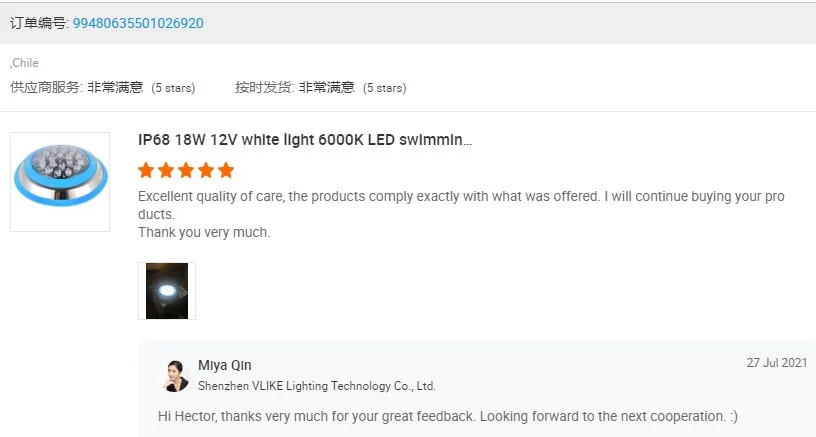This screenshot has width=816, height=437.
Task: Click Shenzhen VLIKE Lighting Technology company name
Action: coord(316,385)
